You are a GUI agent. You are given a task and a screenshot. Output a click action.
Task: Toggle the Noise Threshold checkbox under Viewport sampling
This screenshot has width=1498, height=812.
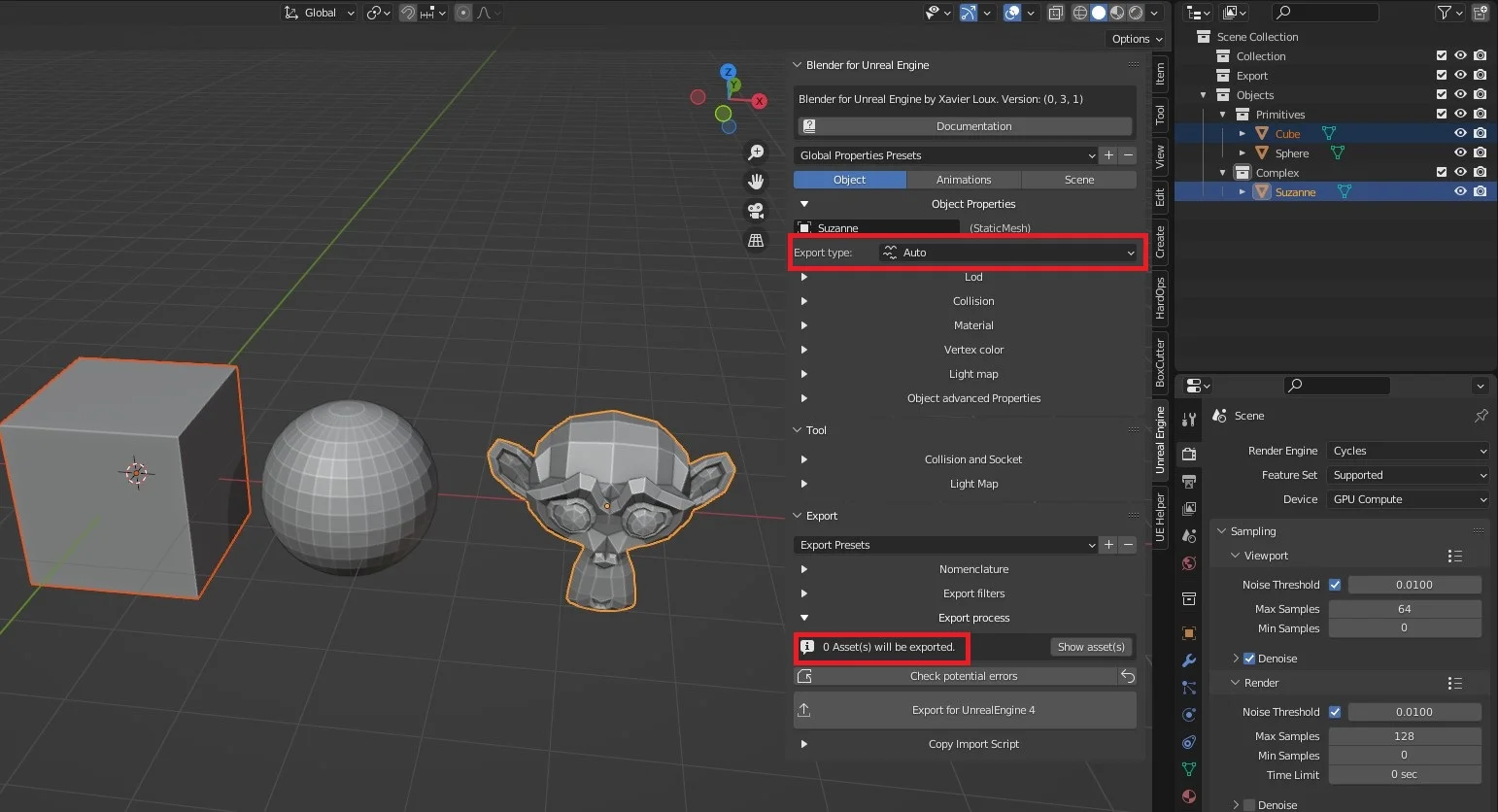(x=1336, y=584)
